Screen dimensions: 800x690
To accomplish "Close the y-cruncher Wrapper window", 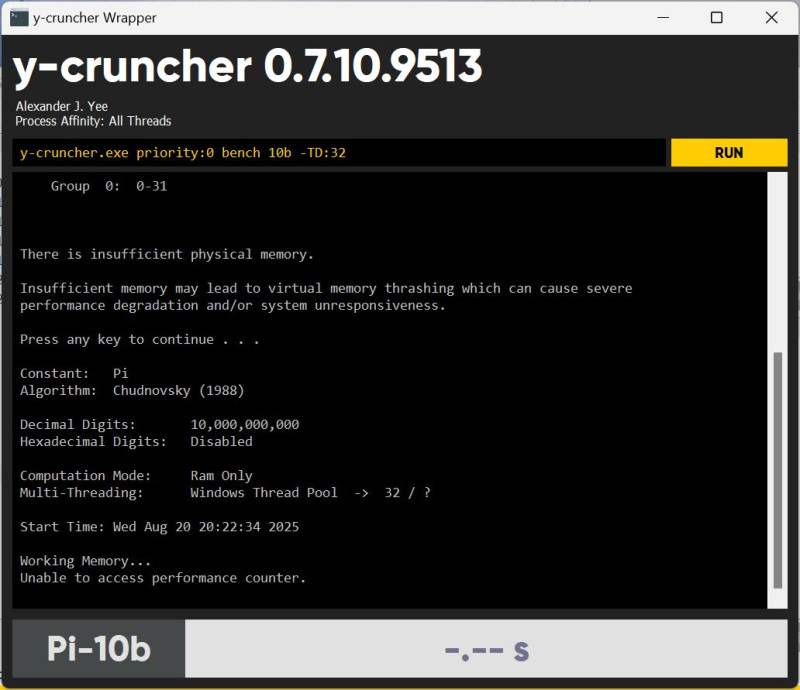I will [771, 18].
